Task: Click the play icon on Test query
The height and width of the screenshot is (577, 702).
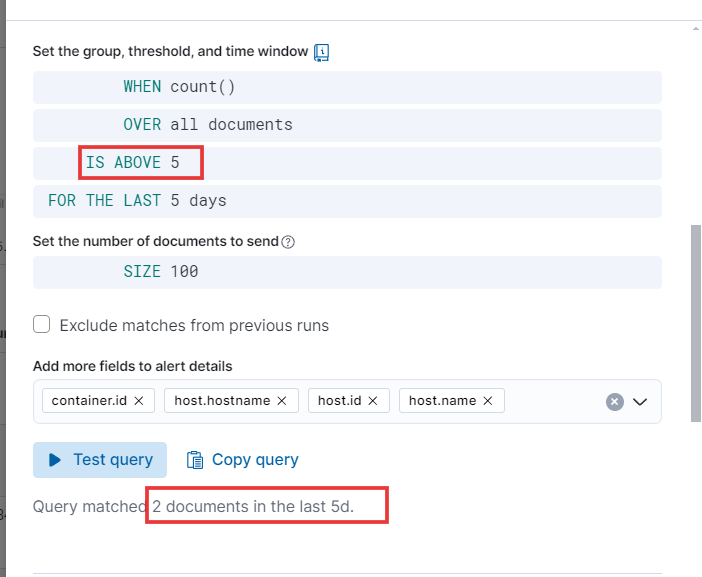Action: (x=55, y=460)
